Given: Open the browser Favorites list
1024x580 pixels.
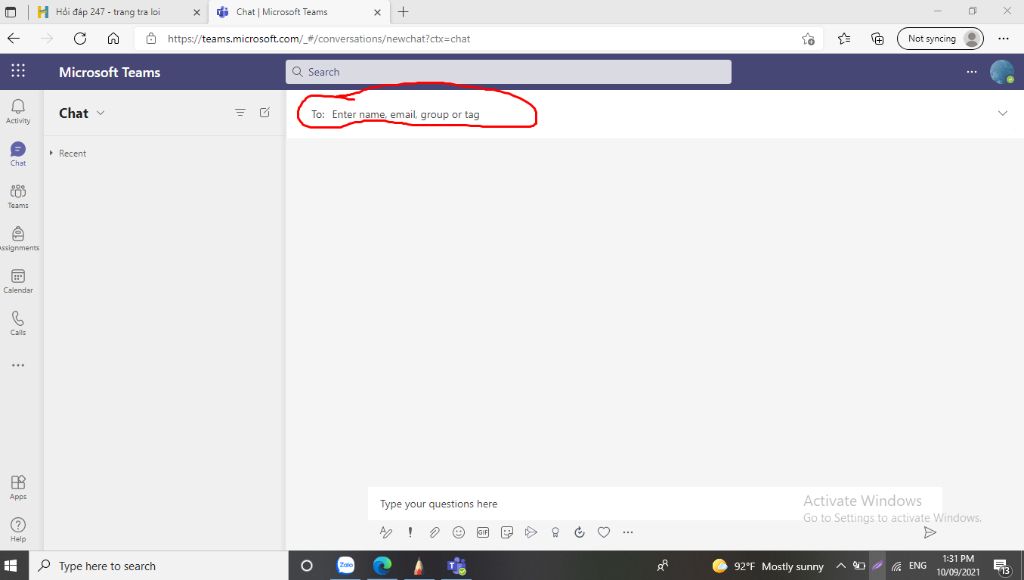Looking at the screenshot, I should pyautogui.click(x=844, y=39).
